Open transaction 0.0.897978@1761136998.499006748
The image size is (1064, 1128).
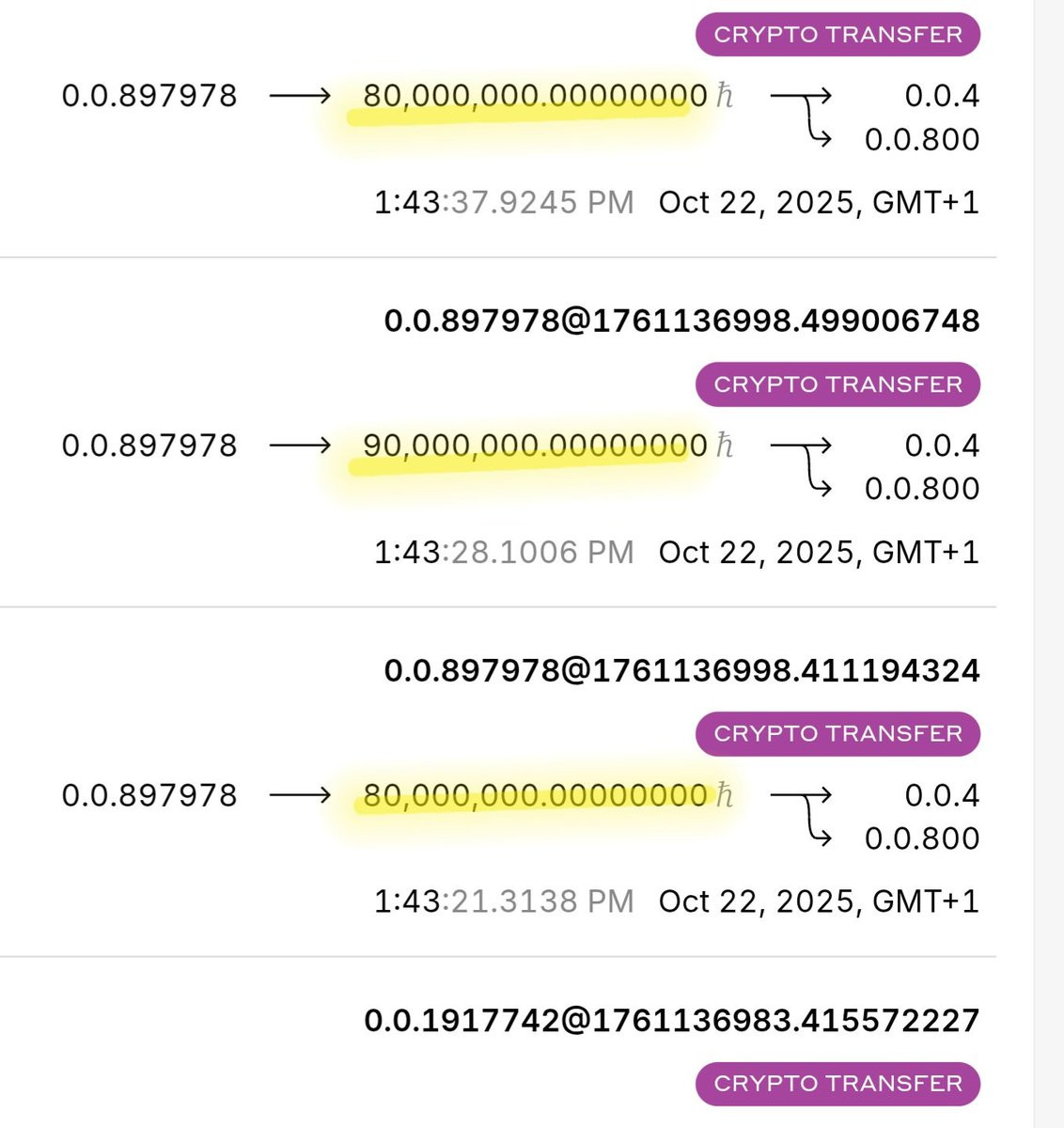[681, 321]
